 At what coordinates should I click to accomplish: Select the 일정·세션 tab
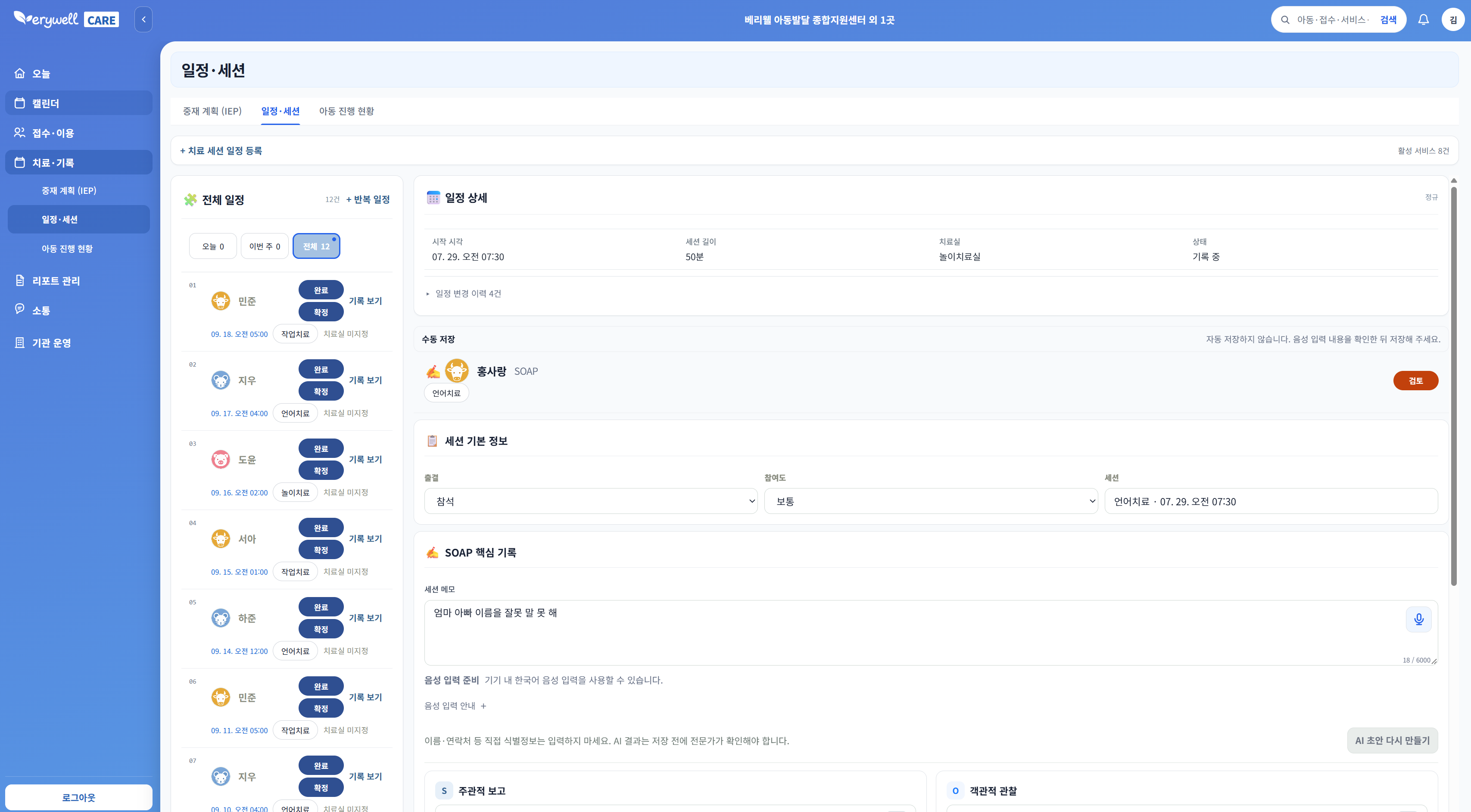[x=280, y=111]
